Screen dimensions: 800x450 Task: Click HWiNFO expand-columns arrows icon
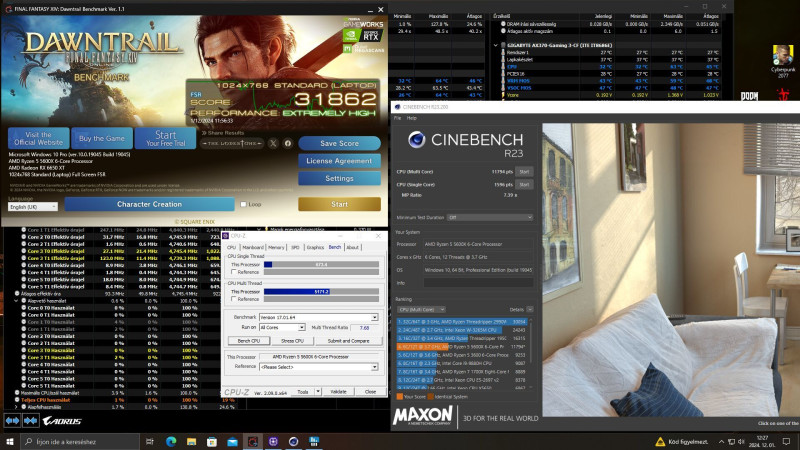tap(12, 421)
